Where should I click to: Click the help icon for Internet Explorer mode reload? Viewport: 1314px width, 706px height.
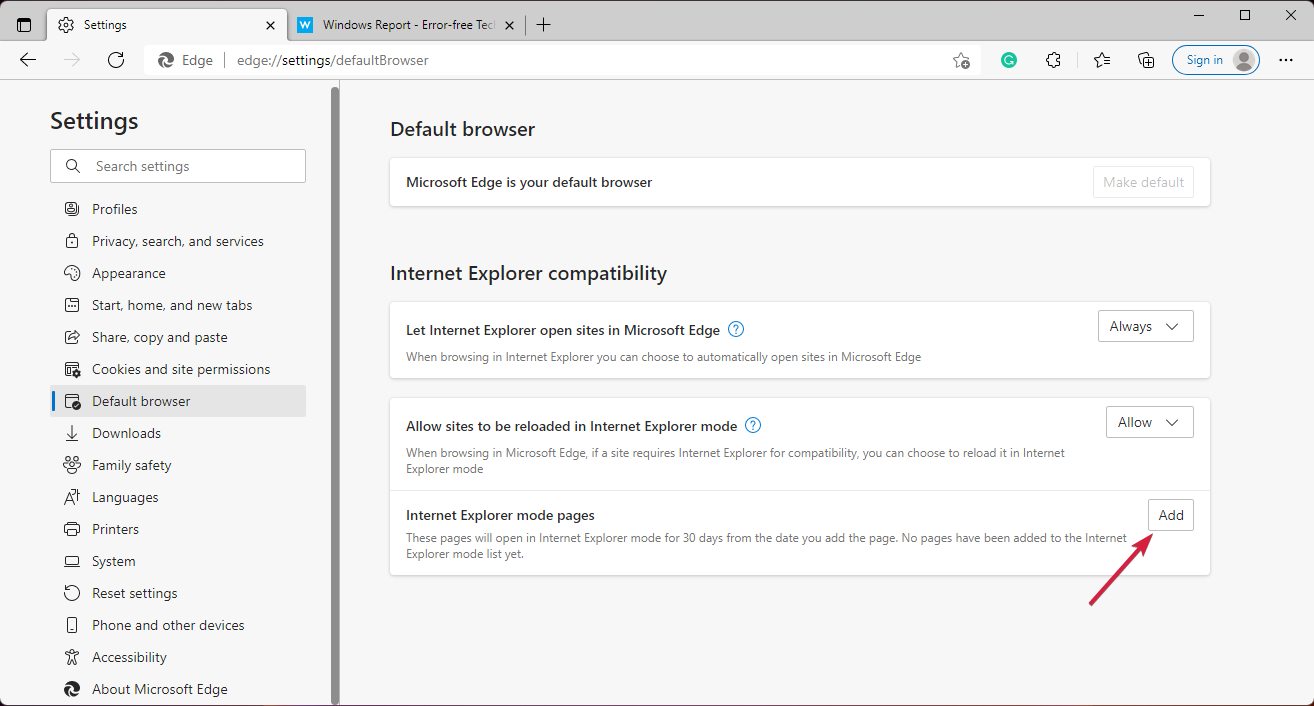coord(752,425)
